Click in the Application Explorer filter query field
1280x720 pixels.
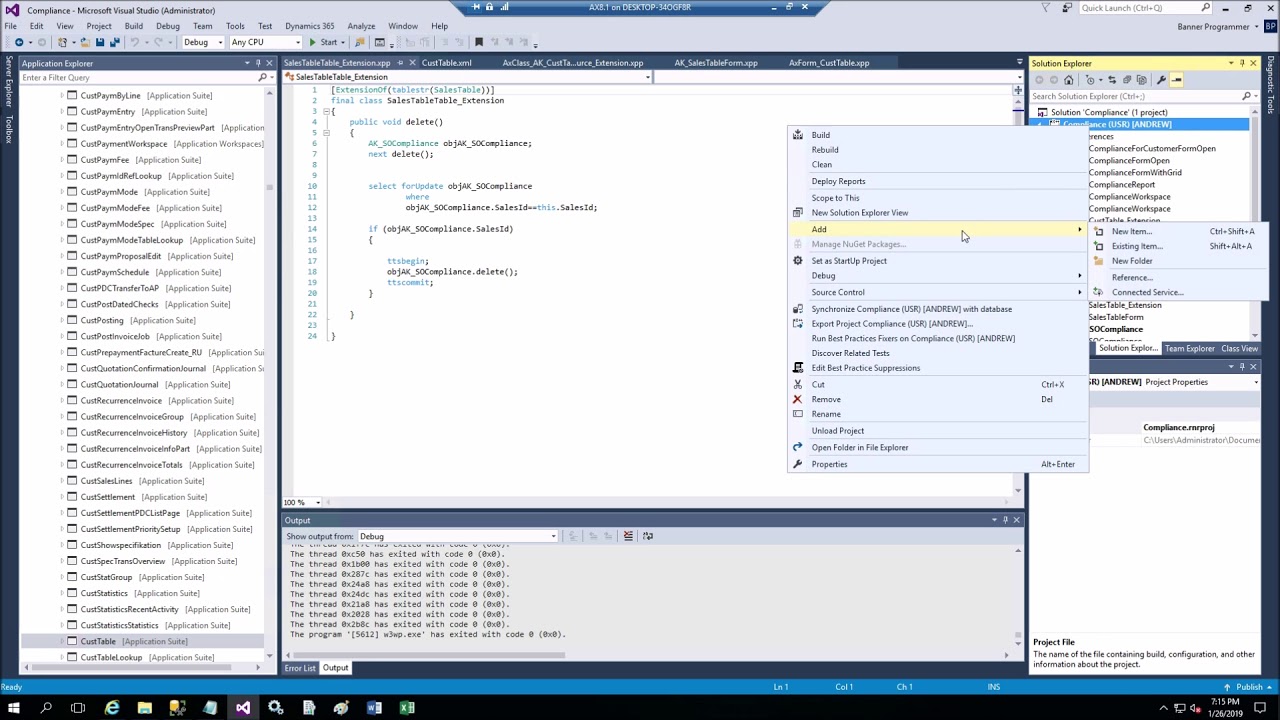coord(138,77)
